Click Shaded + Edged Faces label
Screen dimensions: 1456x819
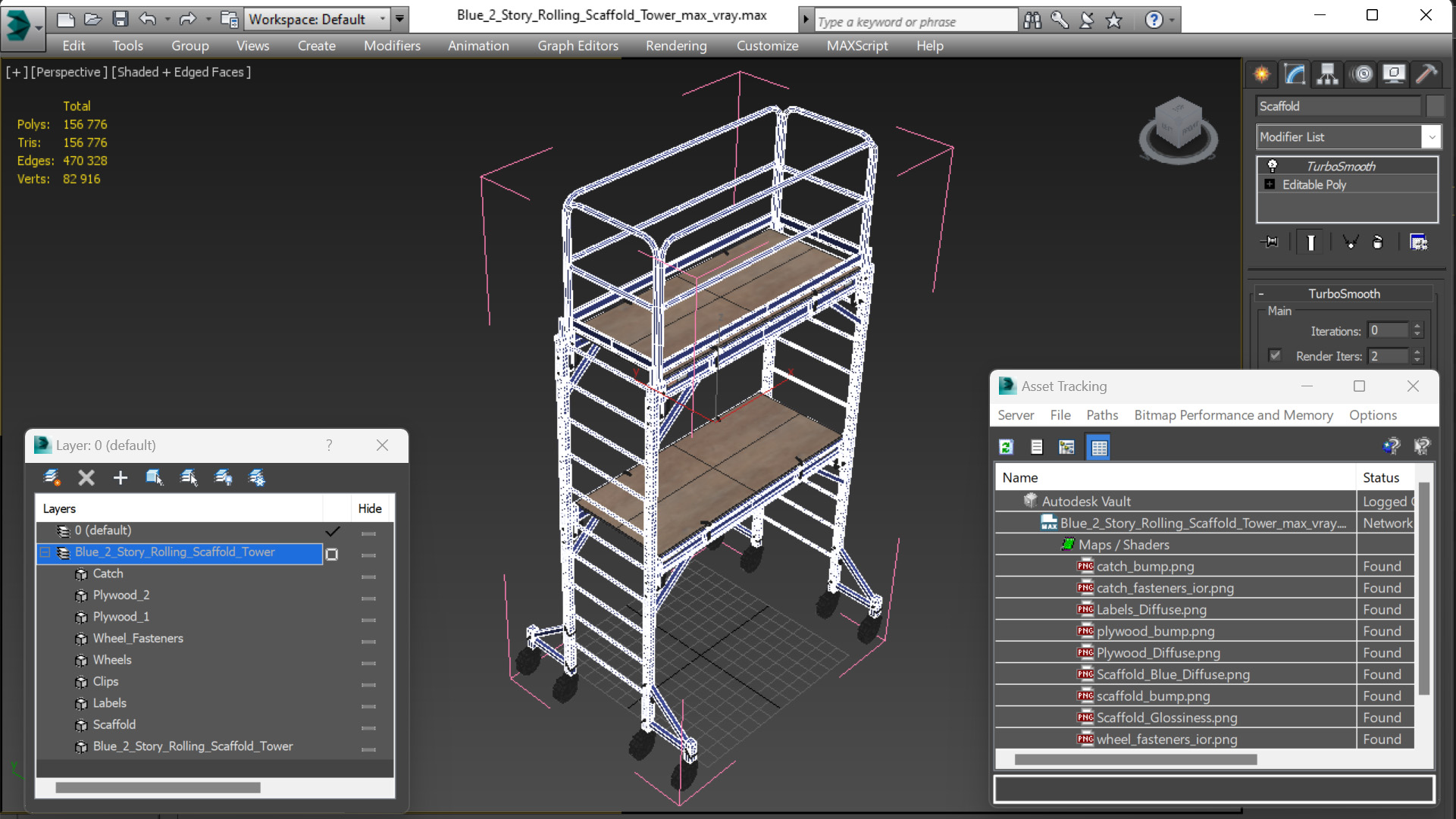click(181, 72)
